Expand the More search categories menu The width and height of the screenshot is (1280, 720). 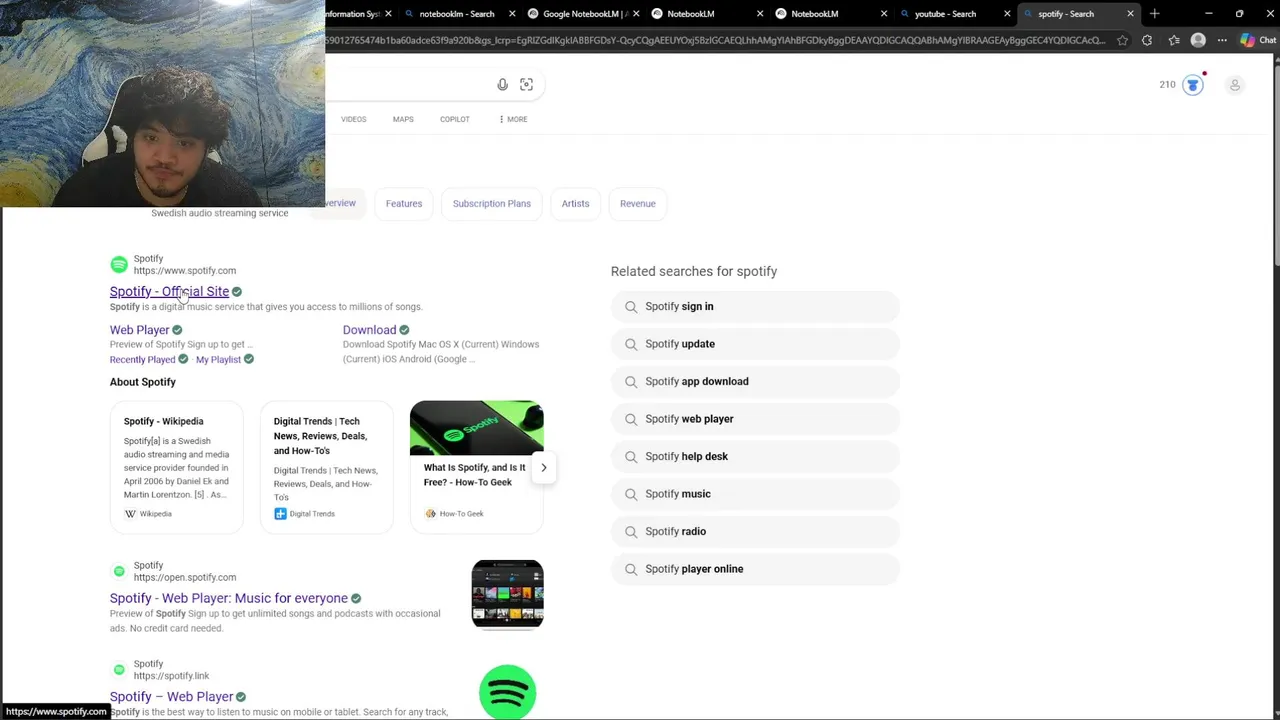click(513, 119)
